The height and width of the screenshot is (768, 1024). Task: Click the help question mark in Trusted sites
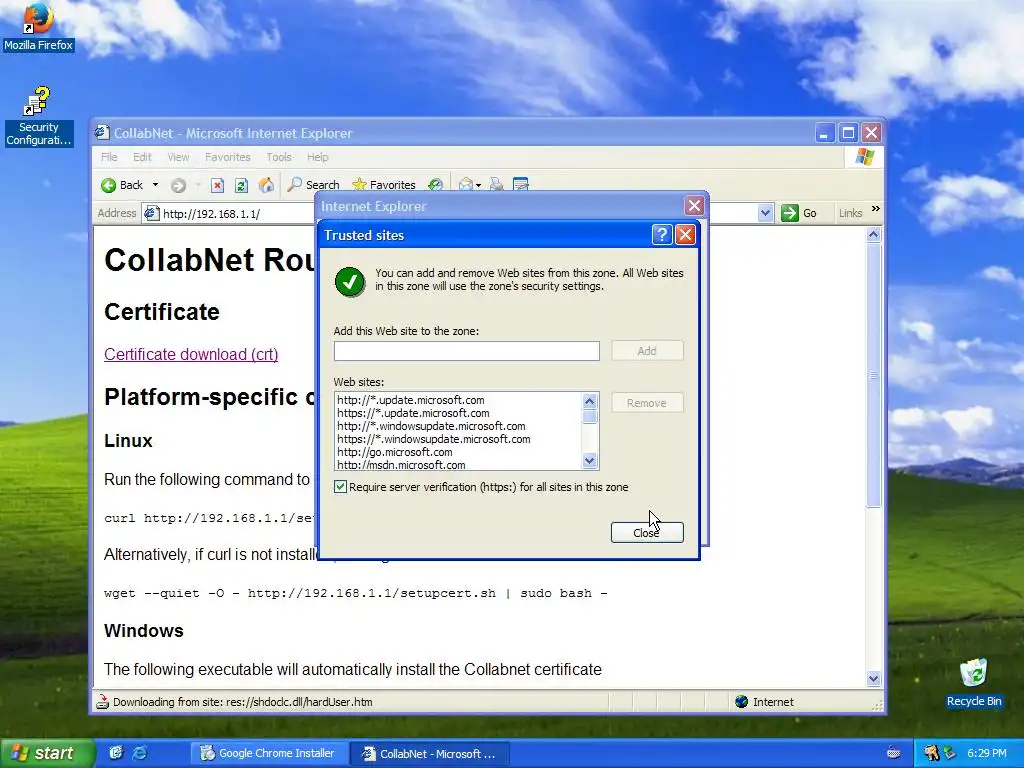[x=662, y=234]
